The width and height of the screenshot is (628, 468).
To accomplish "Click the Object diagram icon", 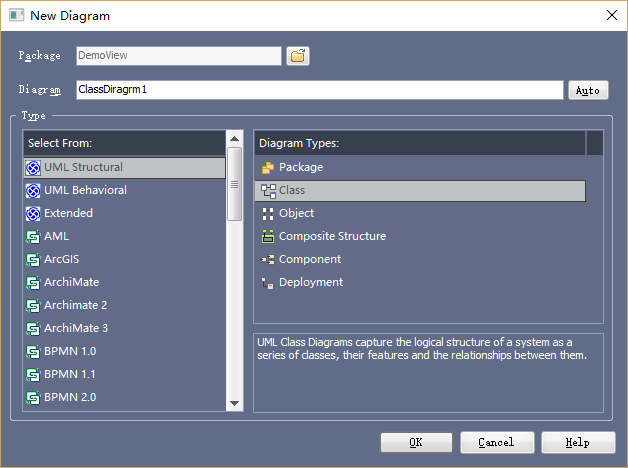I will (x=268, y=214).
